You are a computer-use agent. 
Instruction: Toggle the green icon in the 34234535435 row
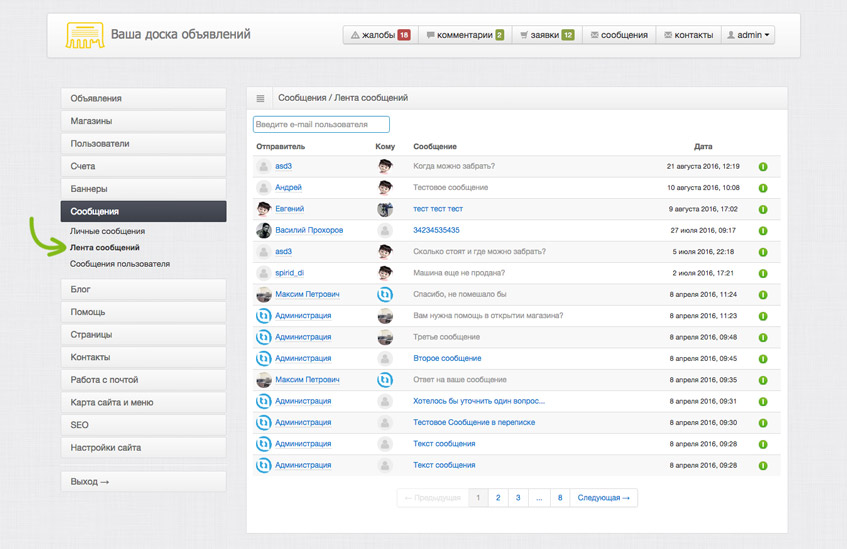pos(763,231)
